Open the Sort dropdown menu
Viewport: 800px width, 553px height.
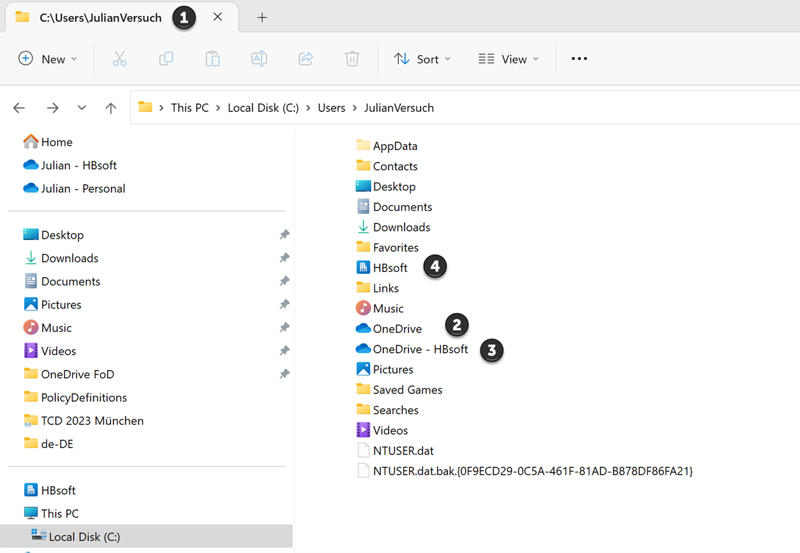tap(422, 59)
